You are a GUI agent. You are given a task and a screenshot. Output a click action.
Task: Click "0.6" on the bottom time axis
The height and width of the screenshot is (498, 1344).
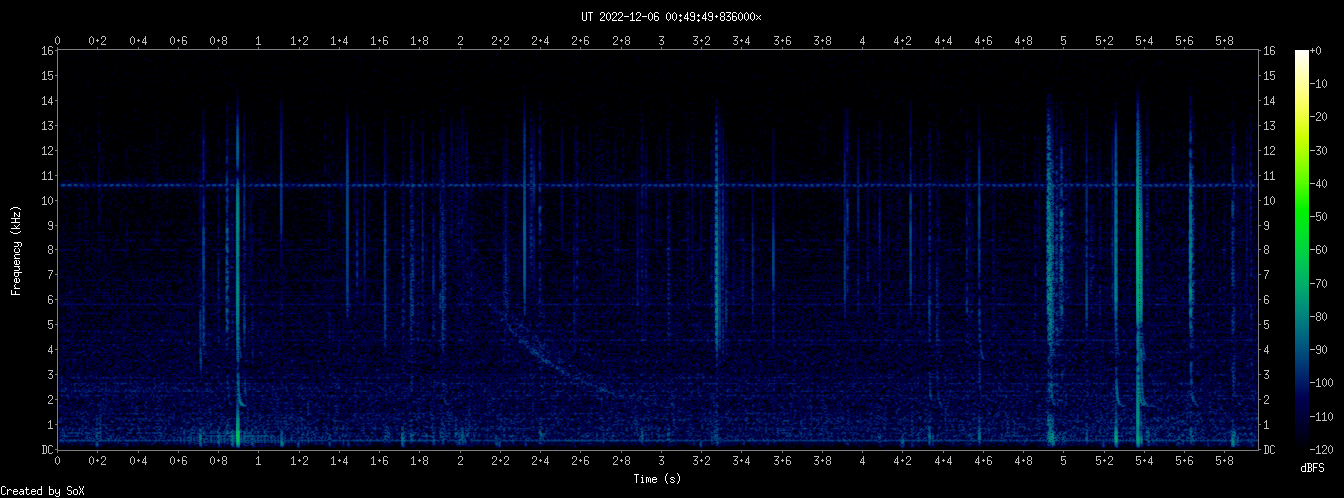click(178, 461)
